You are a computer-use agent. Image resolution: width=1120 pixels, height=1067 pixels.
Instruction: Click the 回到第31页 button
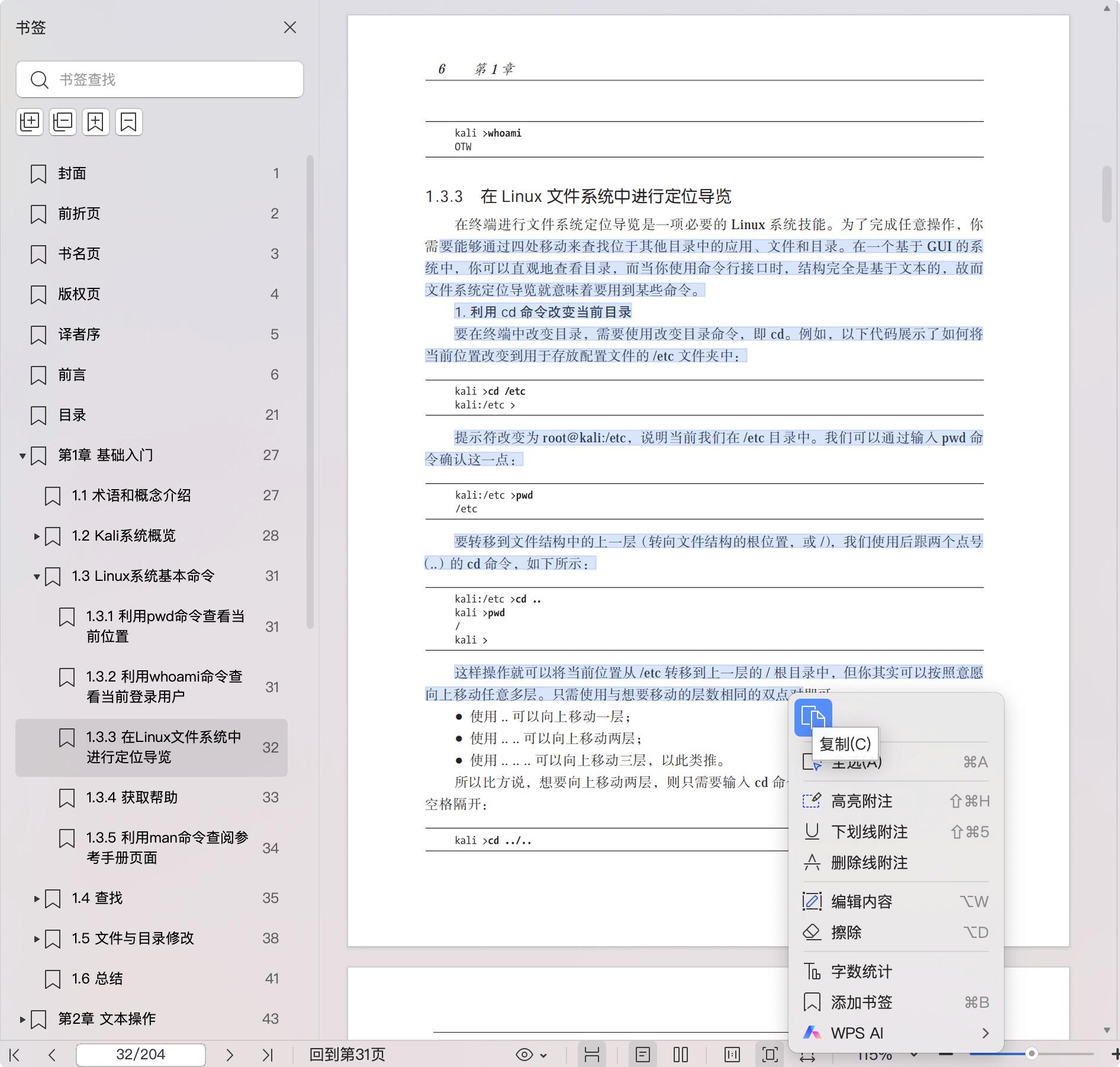(x=347, y=1055)
